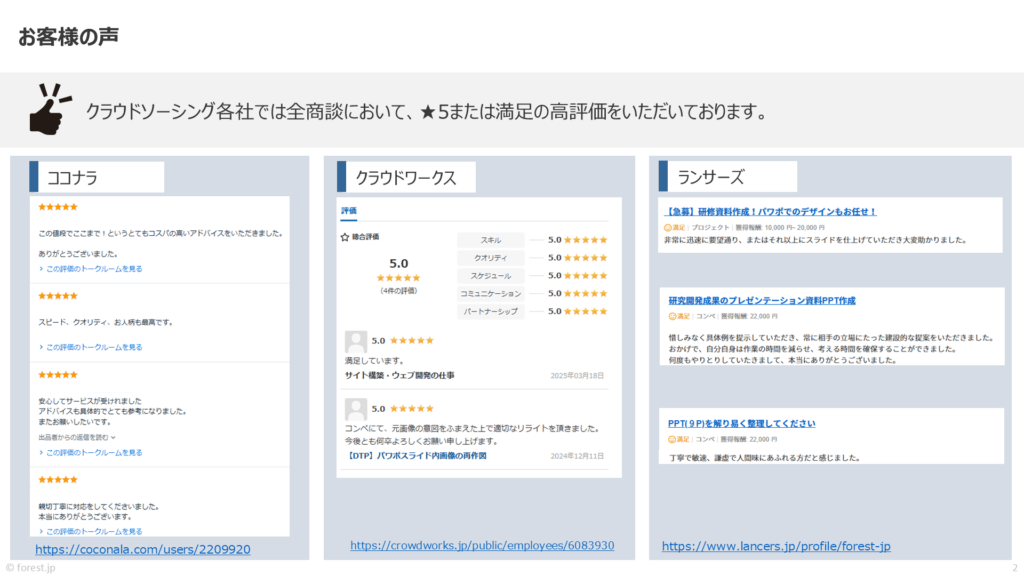Click the large 5.0 overall score
The height and width of the screenshot is (576, 1024).
pyautogui.click(x=398, y=263)
